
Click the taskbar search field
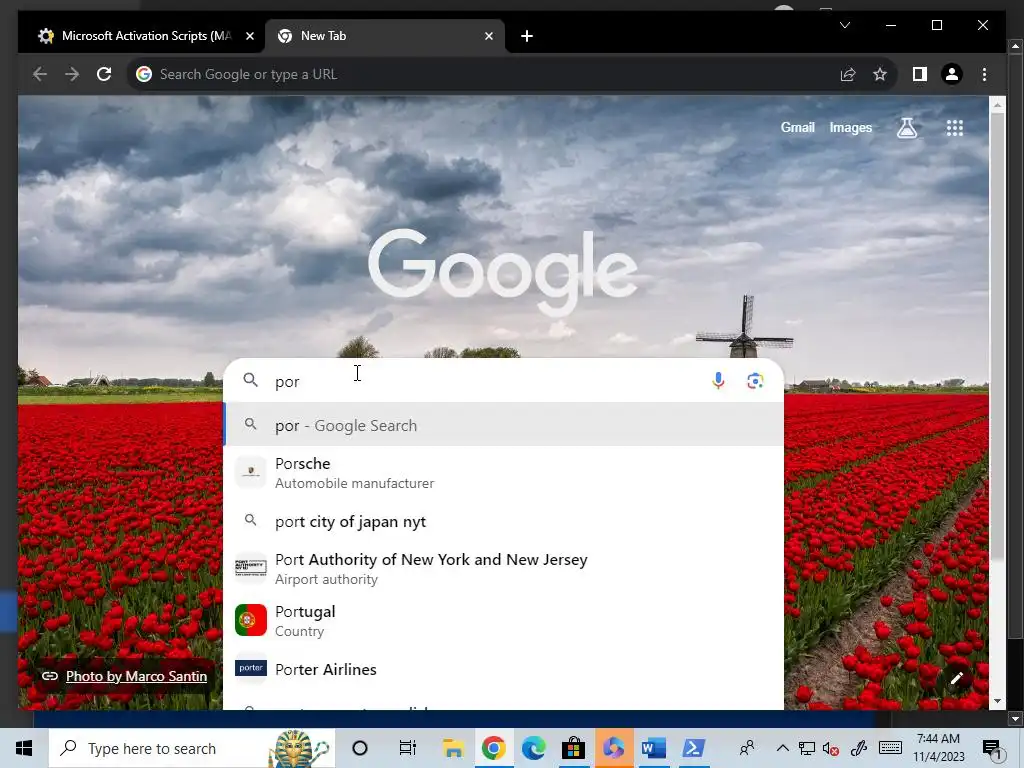click(192, 748)
